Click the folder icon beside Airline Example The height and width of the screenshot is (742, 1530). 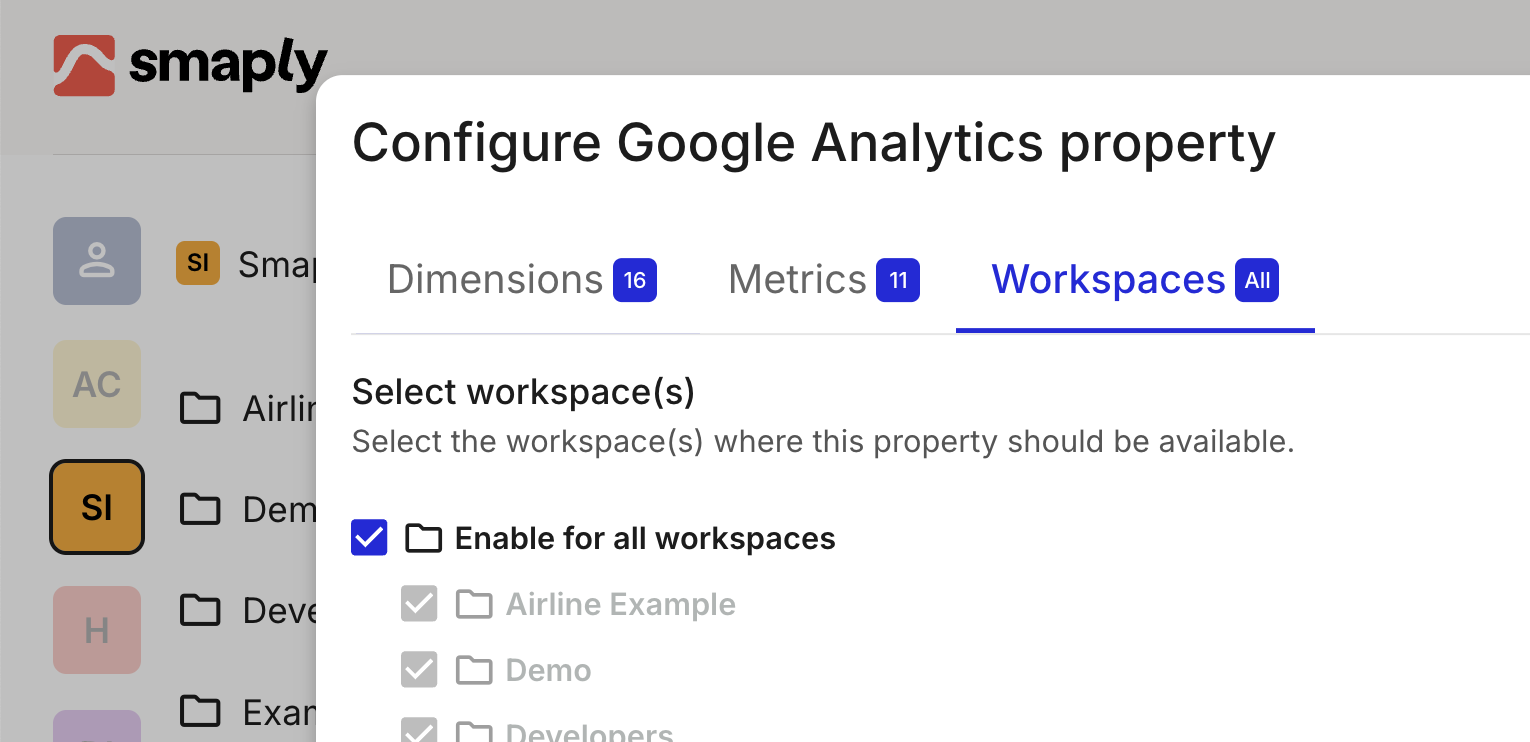pyautogui.click(x=474, y=605)
